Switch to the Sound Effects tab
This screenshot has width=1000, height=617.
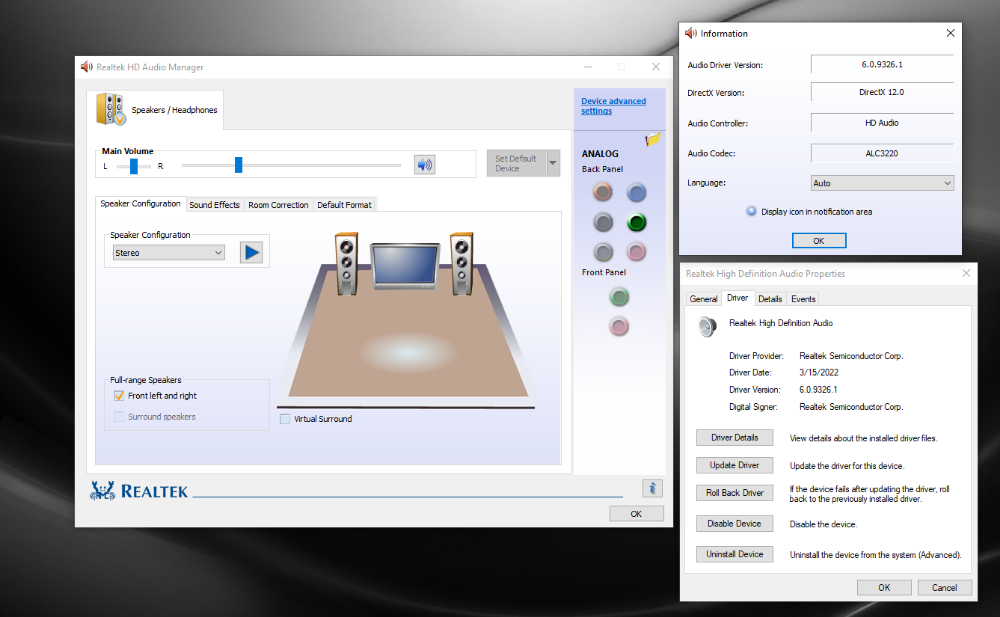215,205
